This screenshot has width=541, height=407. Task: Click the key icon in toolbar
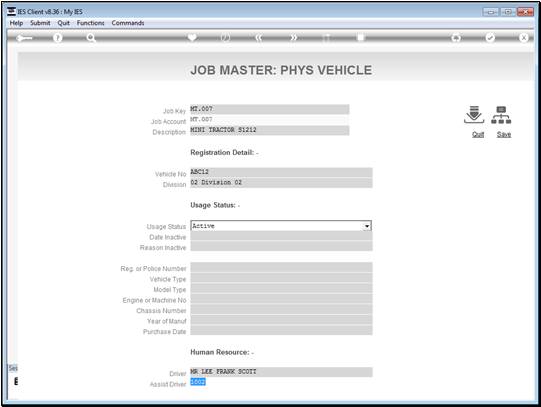(x=24, y=38)
